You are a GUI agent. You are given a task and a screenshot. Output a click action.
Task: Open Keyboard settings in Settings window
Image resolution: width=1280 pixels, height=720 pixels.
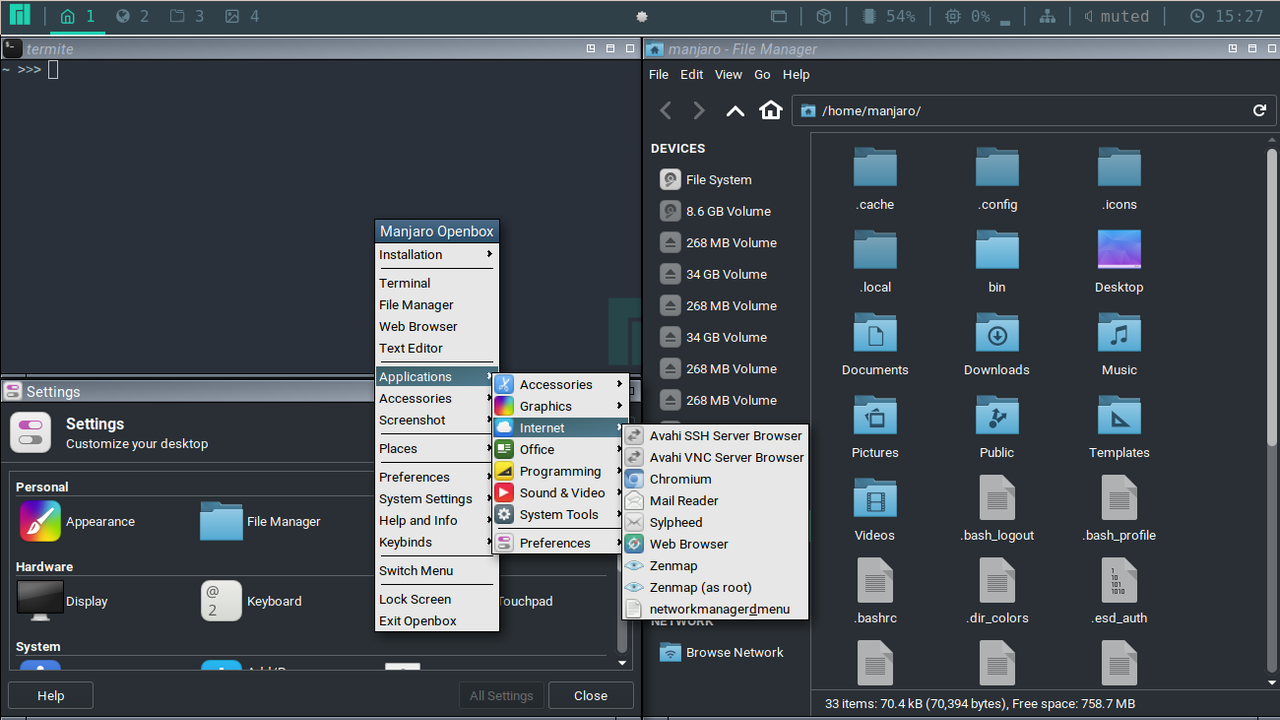pyautogui.click(x=252, y=601)
